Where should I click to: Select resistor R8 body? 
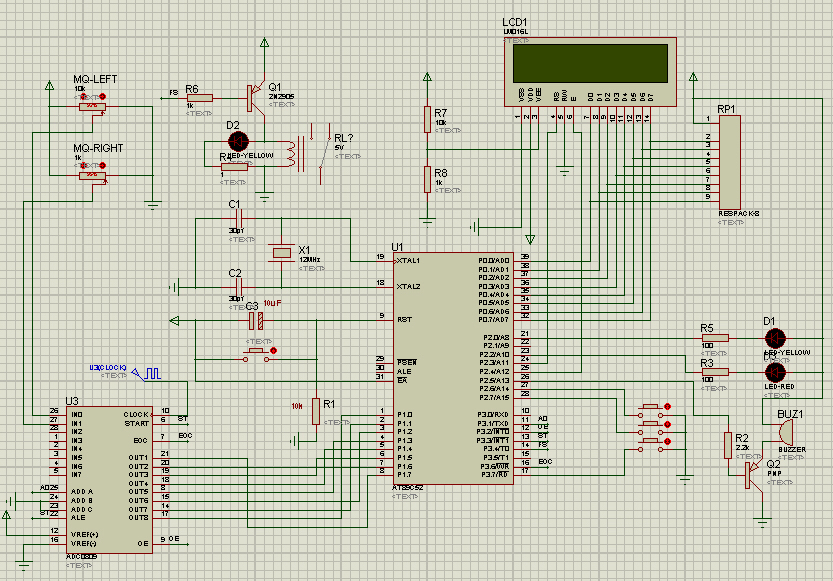click(427, 180)
